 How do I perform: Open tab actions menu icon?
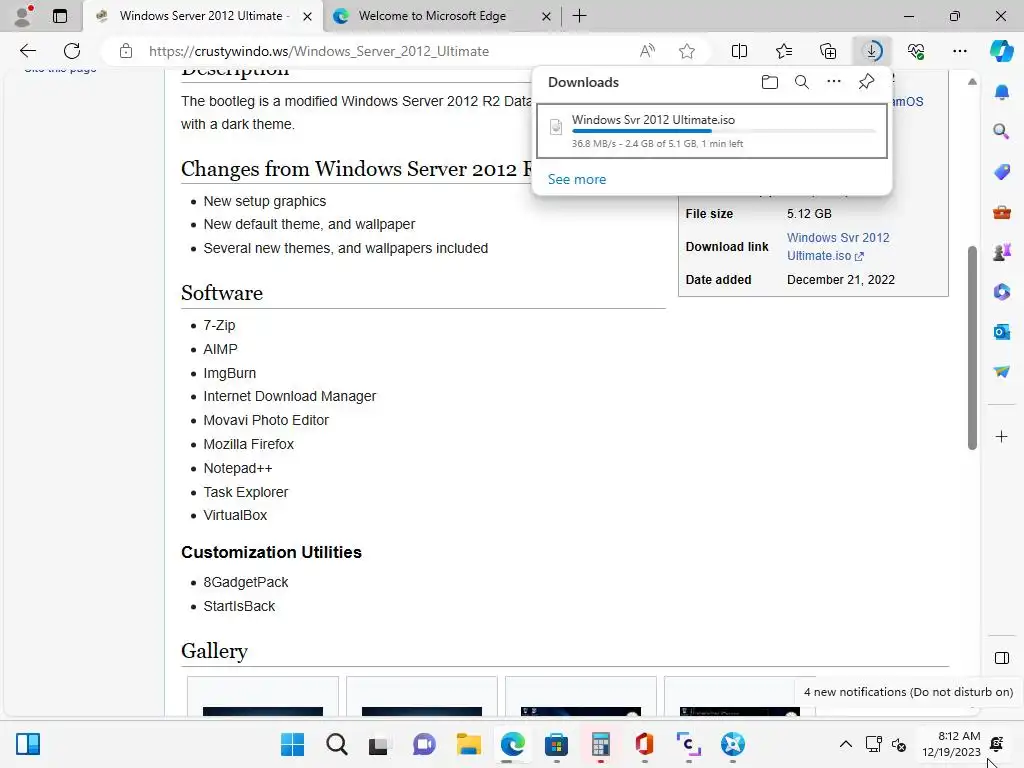tap(59, 16)
